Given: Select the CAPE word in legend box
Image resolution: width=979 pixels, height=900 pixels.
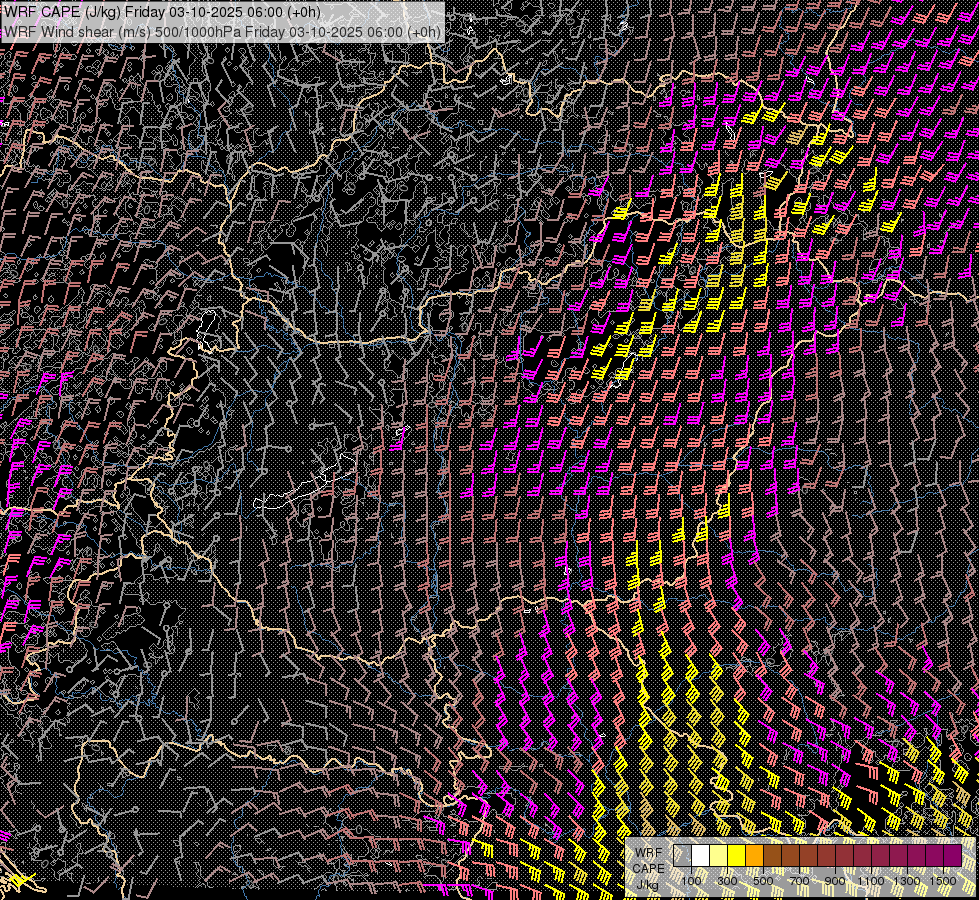Looking at the screenshot, I should click(x=648, y=868).
